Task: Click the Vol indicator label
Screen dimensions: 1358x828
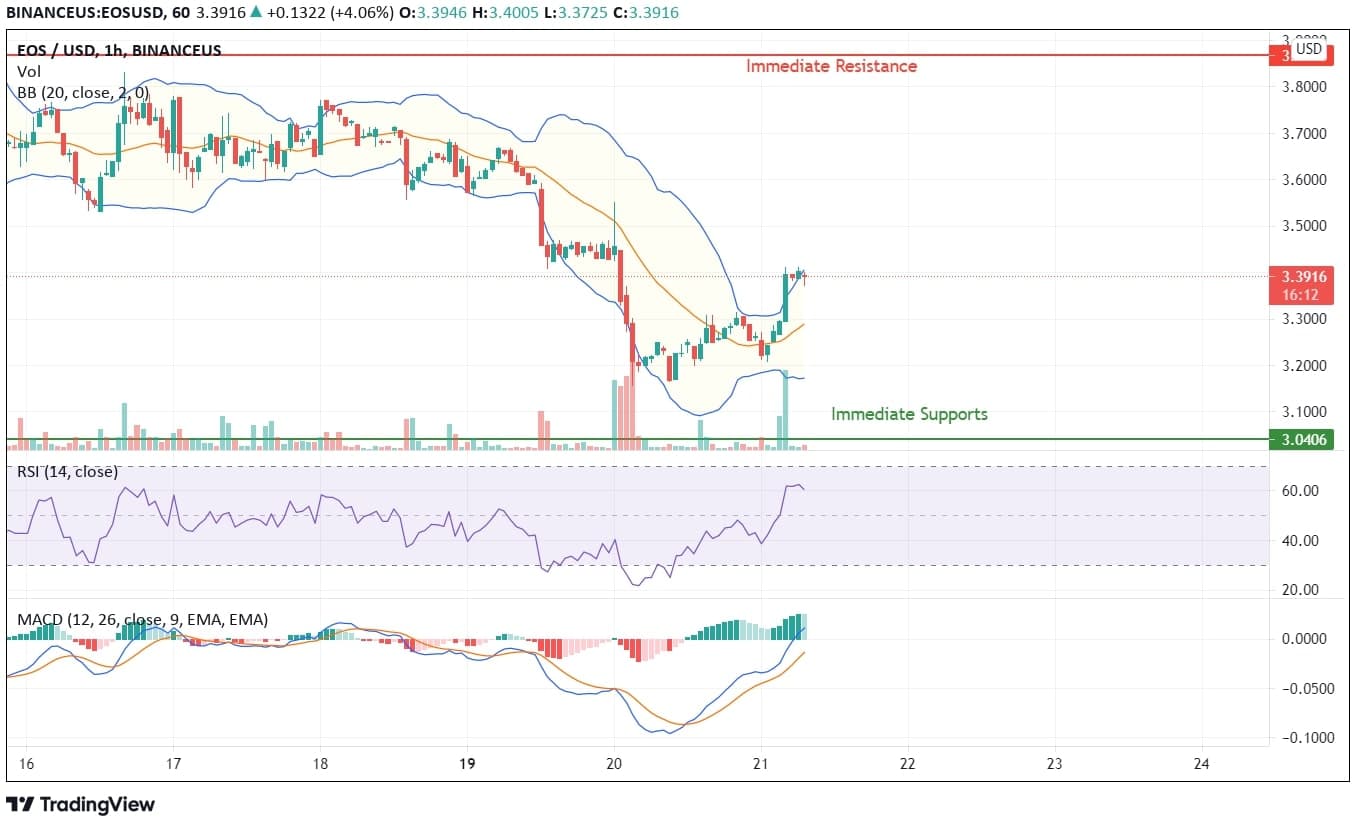Action: (28, 72)
